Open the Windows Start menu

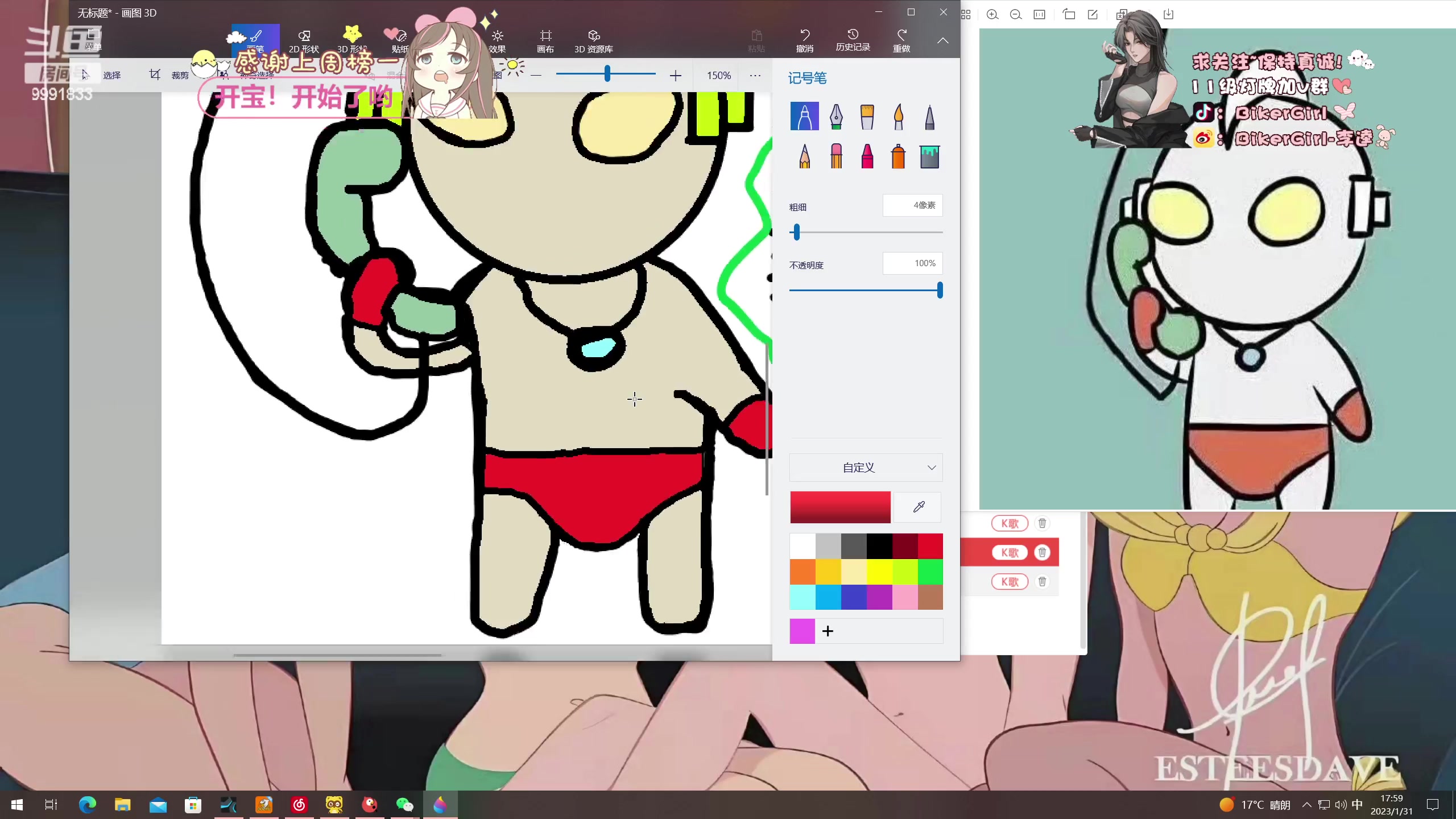[x=17, y=805]
